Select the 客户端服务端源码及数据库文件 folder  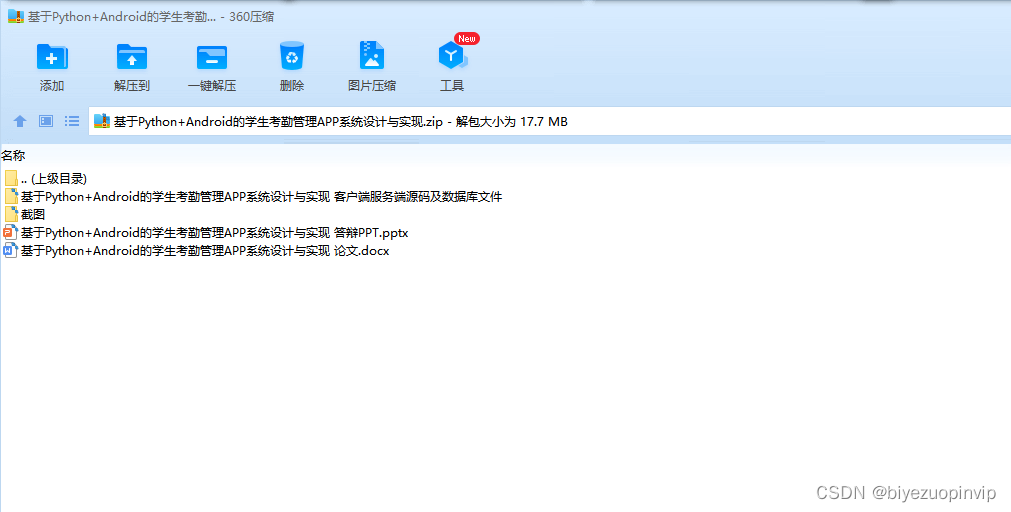tap(253, 197)
